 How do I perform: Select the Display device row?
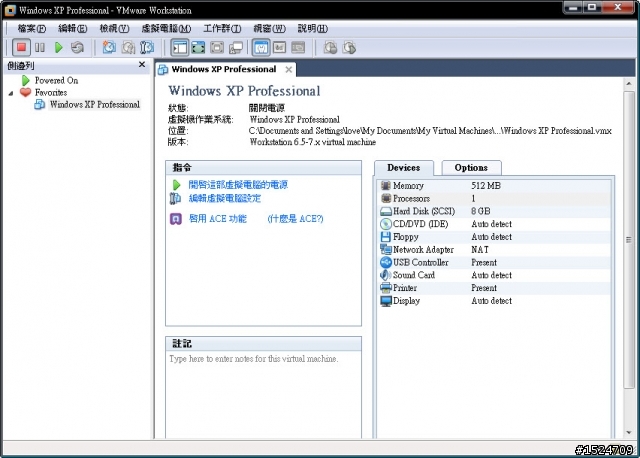coord(494,301)
